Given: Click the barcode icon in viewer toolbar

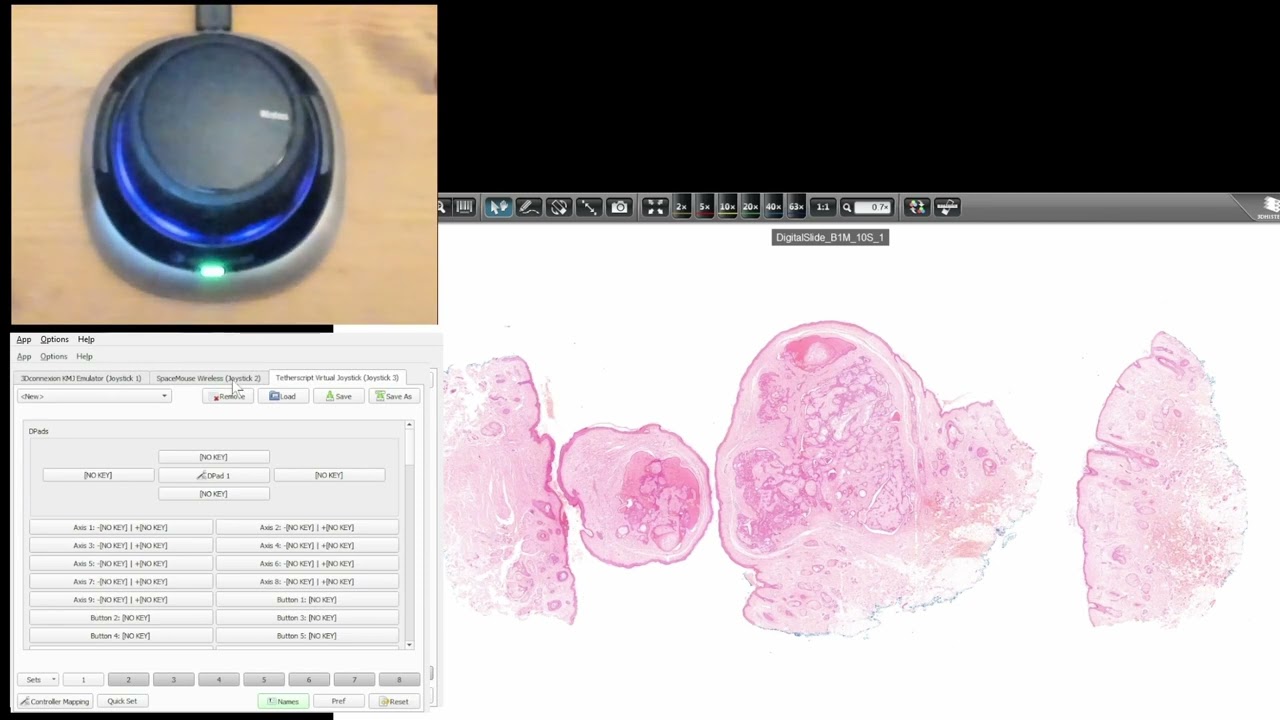Looking at the screenshot, I should [x=464, y=207].
